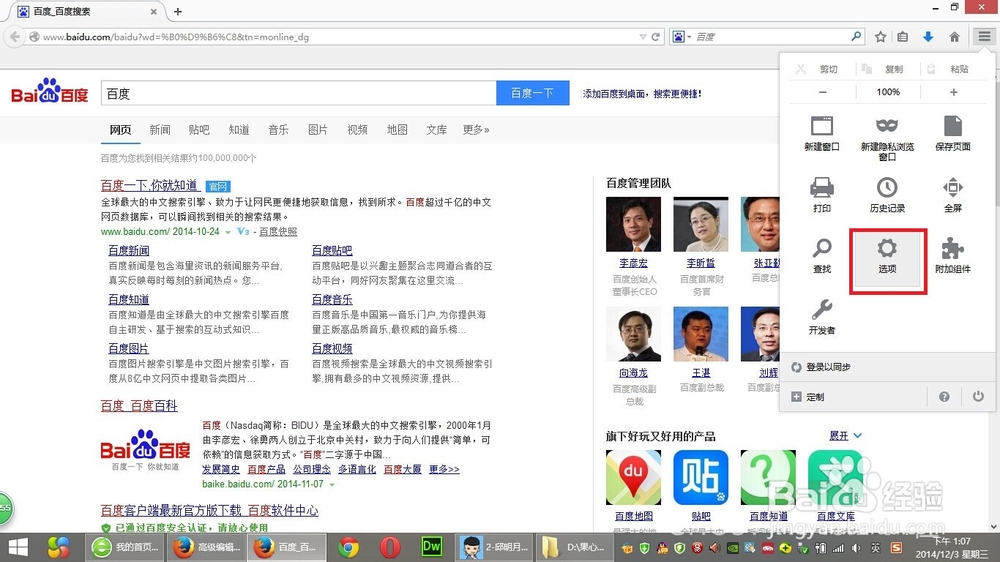Open Customize entry in Firefox menu
Viewport: 1000px width, 562px height.
[807, 397]
